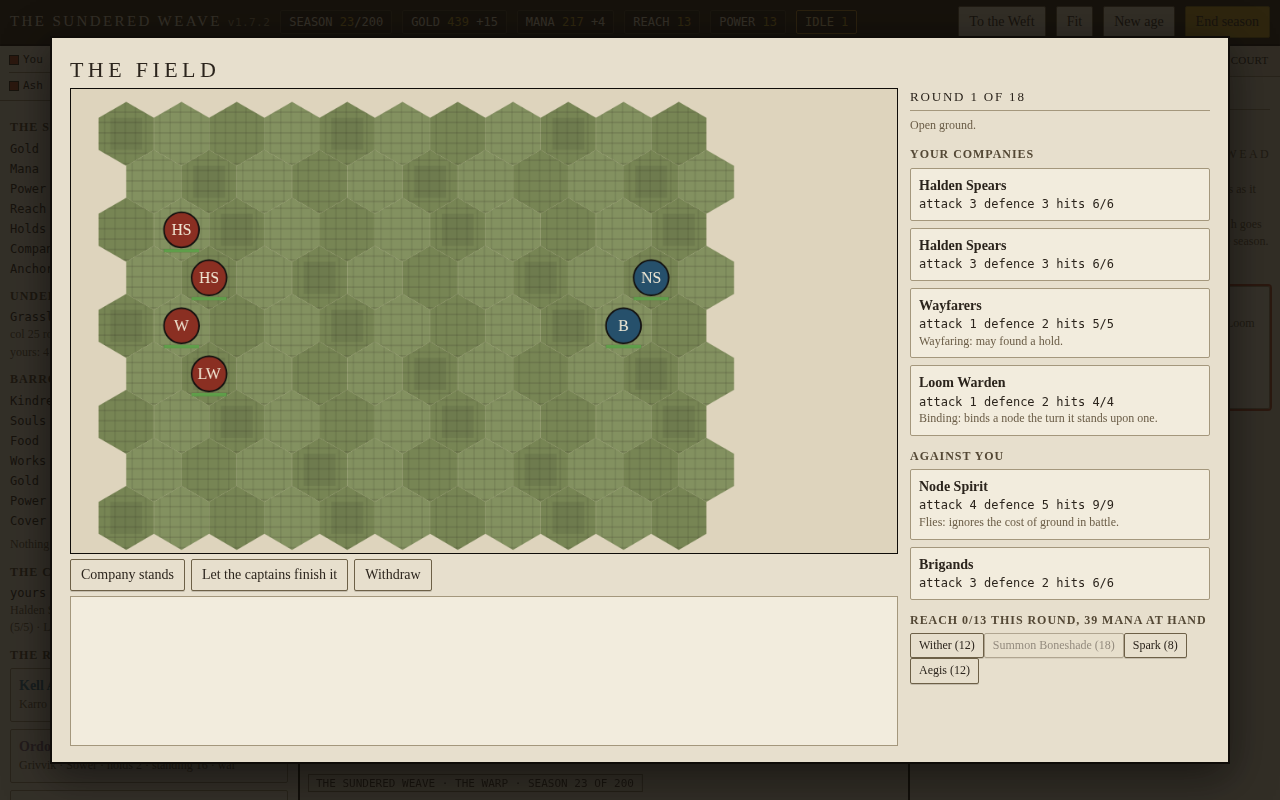Click Company stands button
This screenshot has width=1280, height=800.
coord(127,575)
